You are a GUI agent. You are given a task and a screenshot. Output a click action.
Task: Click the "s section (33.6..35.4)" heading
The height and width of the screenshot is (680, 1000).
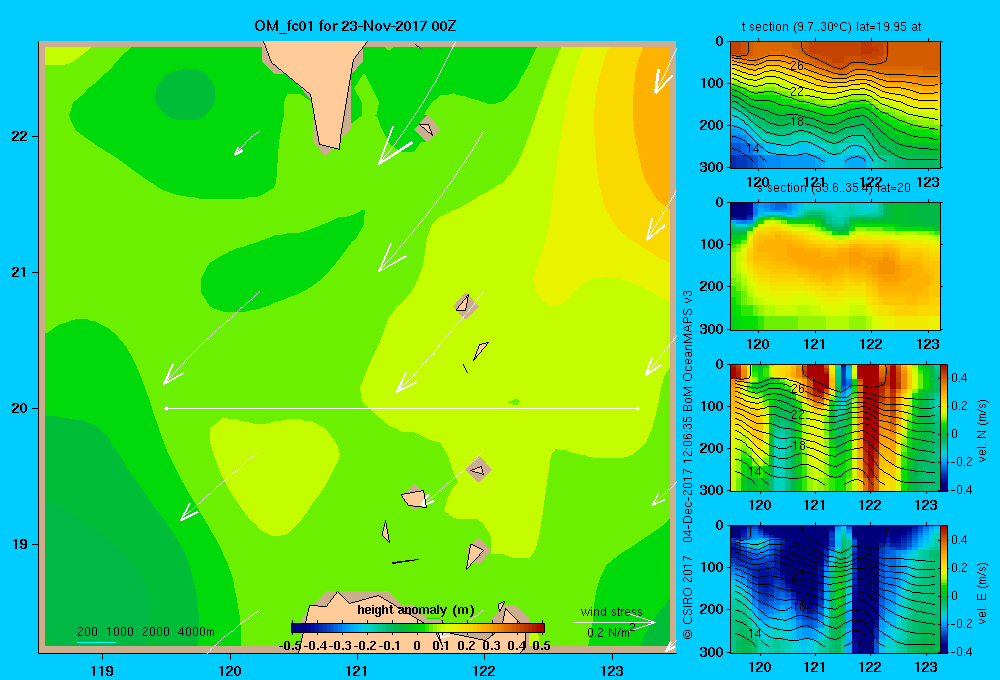pyautogui.click(x=816, y=188)
